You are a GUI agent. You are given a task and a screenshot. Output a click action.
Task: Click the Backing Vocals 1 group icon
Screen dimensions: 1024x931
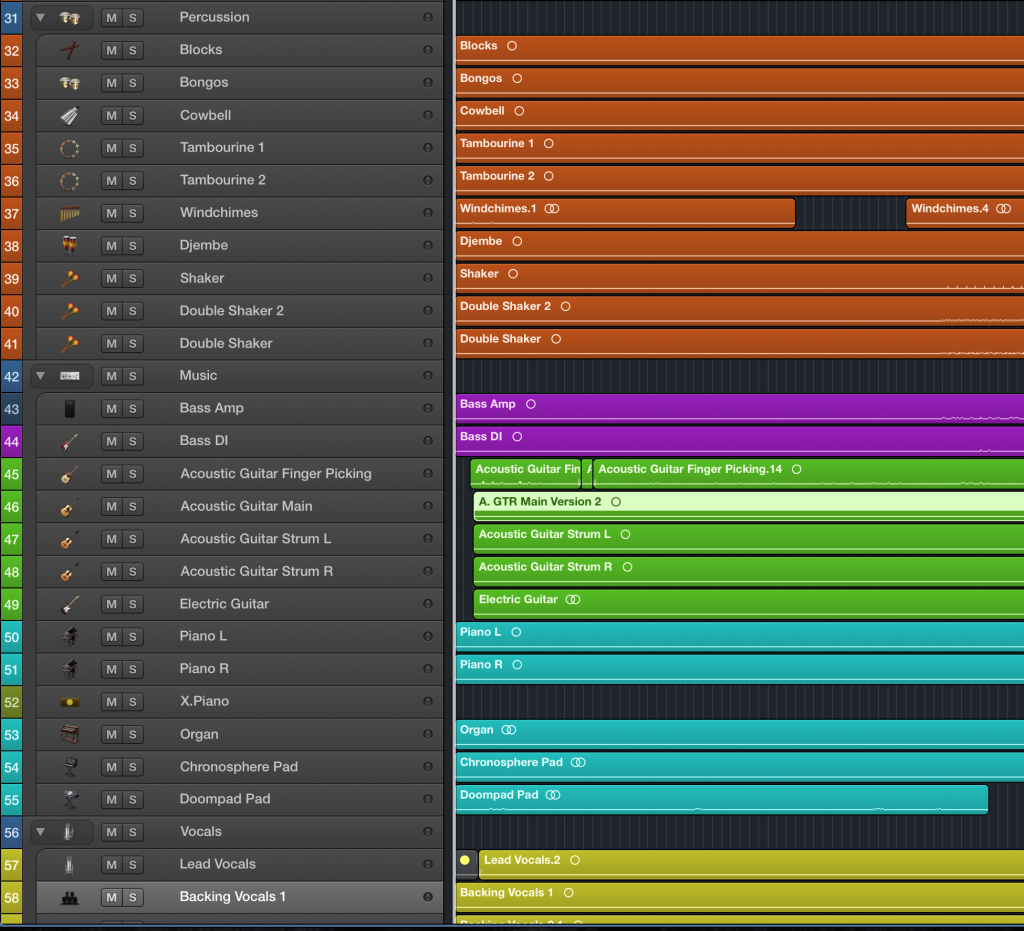click(70, 897)
